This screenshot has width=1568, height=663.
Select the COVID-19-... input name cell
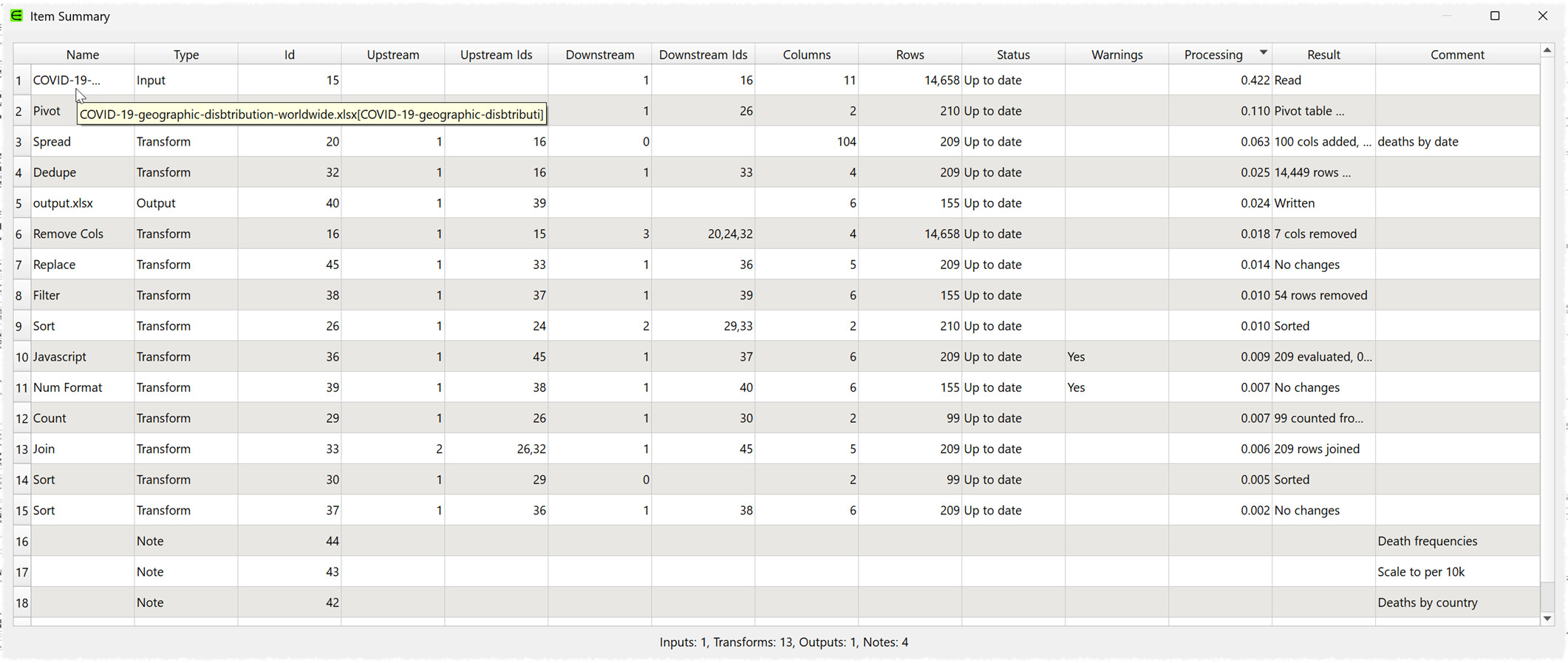[x=83, y=80]
